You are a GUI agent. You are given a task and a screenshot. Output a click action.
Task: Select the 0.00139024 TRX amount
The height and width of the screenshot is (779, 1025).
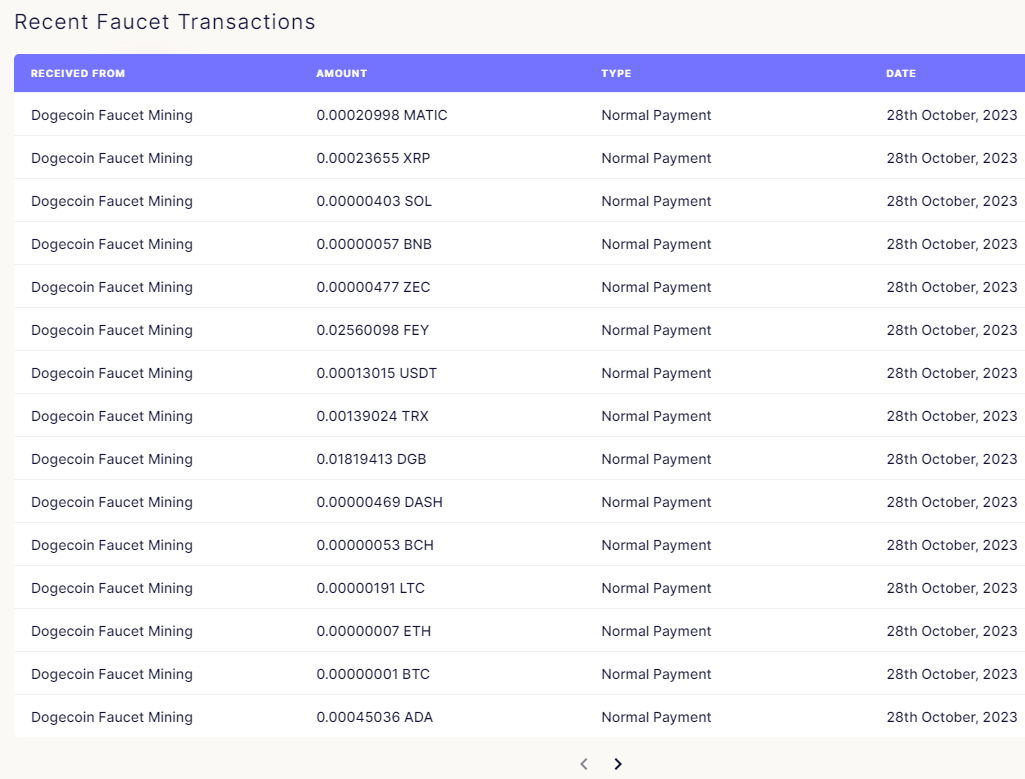tap(373, 416)
